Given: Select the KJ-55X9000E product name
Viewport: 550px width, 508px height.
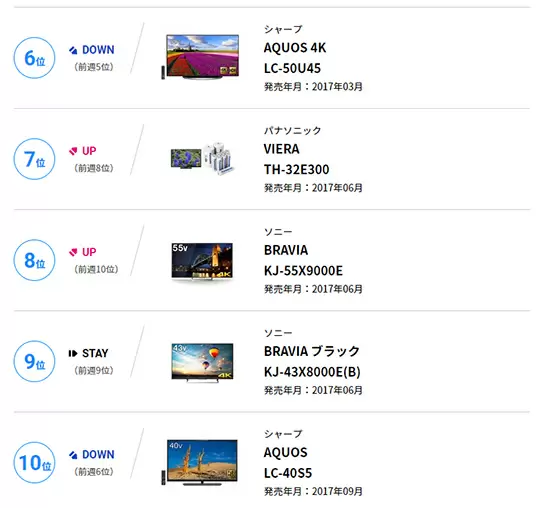Looking at the screenshot, I should [x=303, y=270].
